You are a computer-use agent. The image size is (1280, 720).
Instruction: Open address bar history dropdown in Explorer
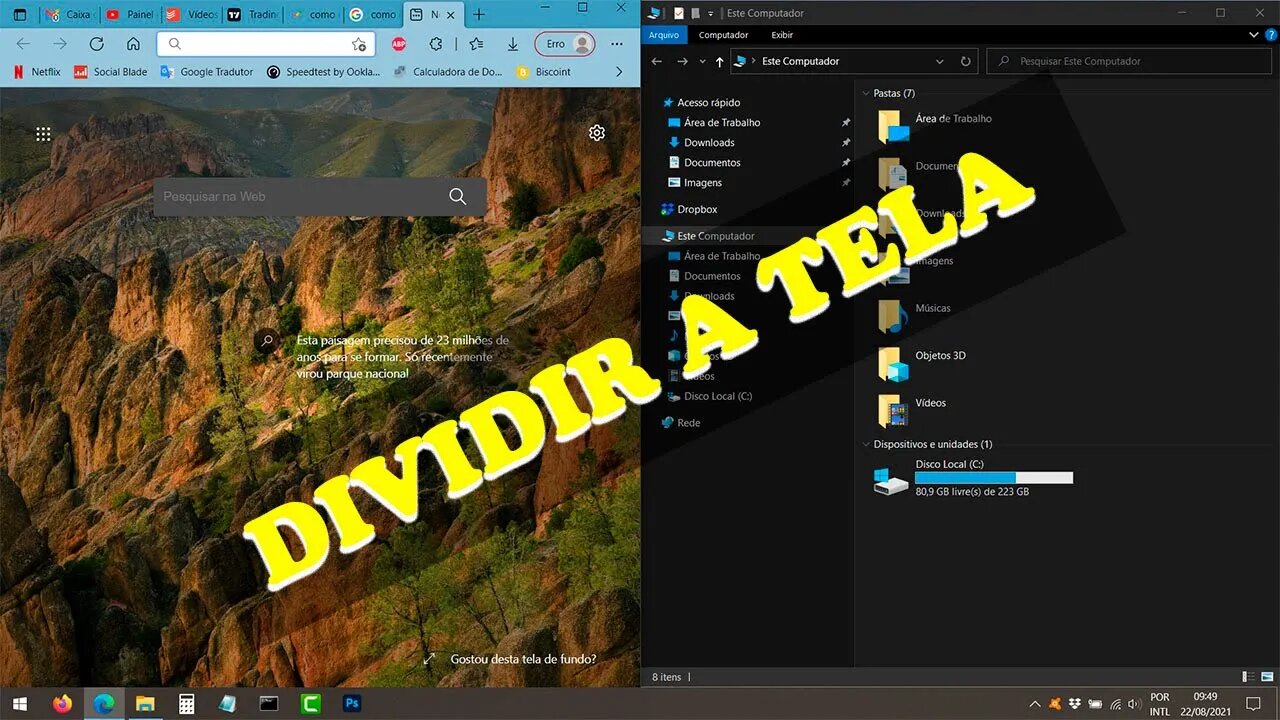(x=939, y=61)
